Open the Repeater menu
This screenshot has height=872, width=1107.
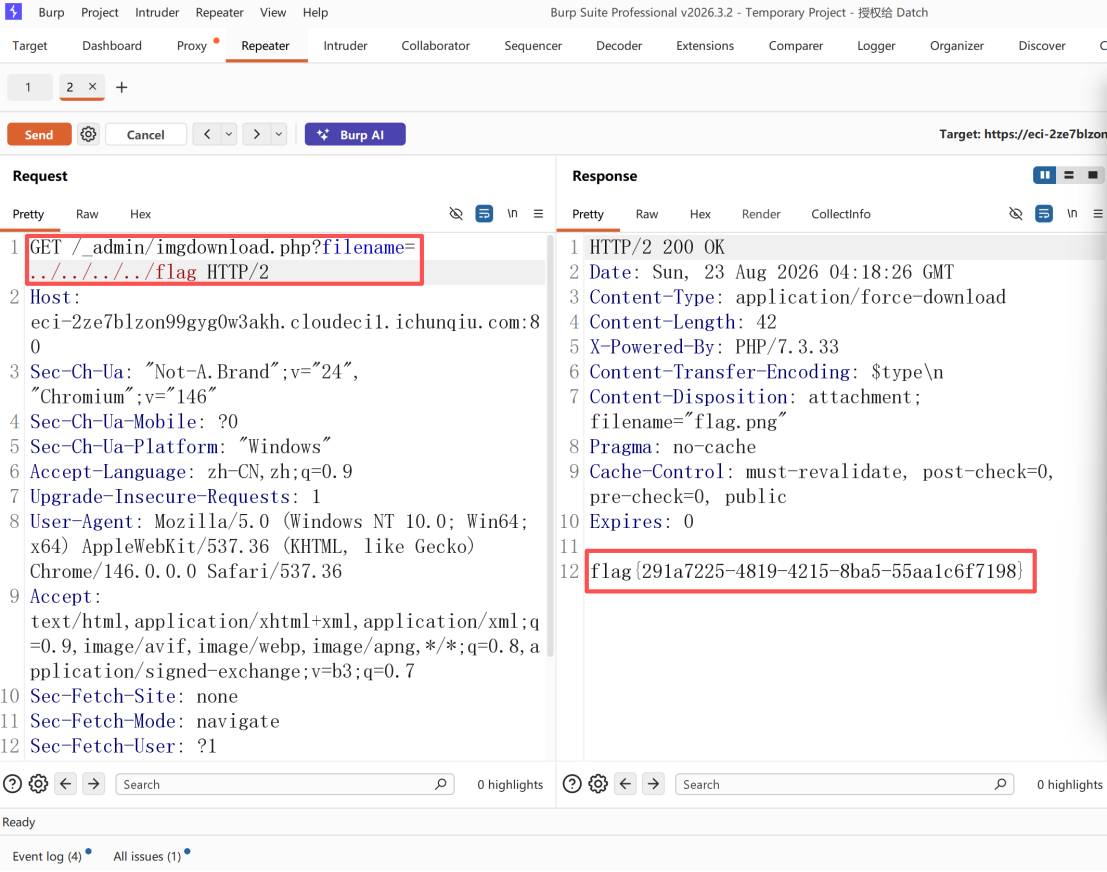click(x=220, y=12)
